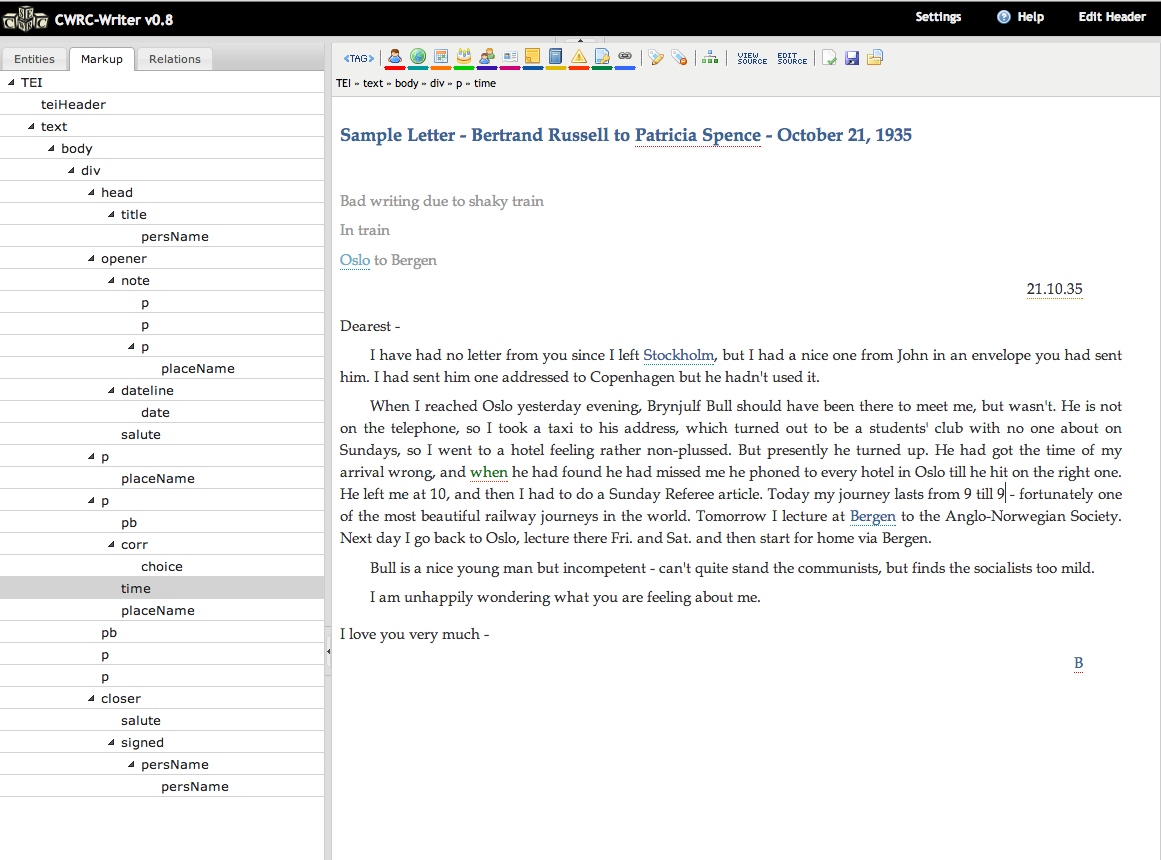Click the Validate document checkmark icon
Image resolution: width=1161 pixels, height=860 pixels.
[829, 58]
